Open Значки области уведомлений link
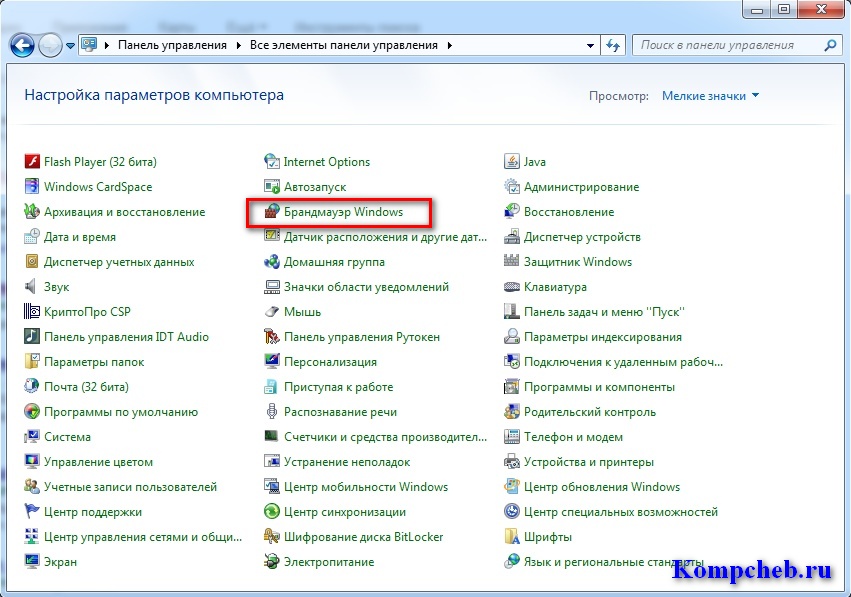851x597 pixels. click(x=366, y=287)
